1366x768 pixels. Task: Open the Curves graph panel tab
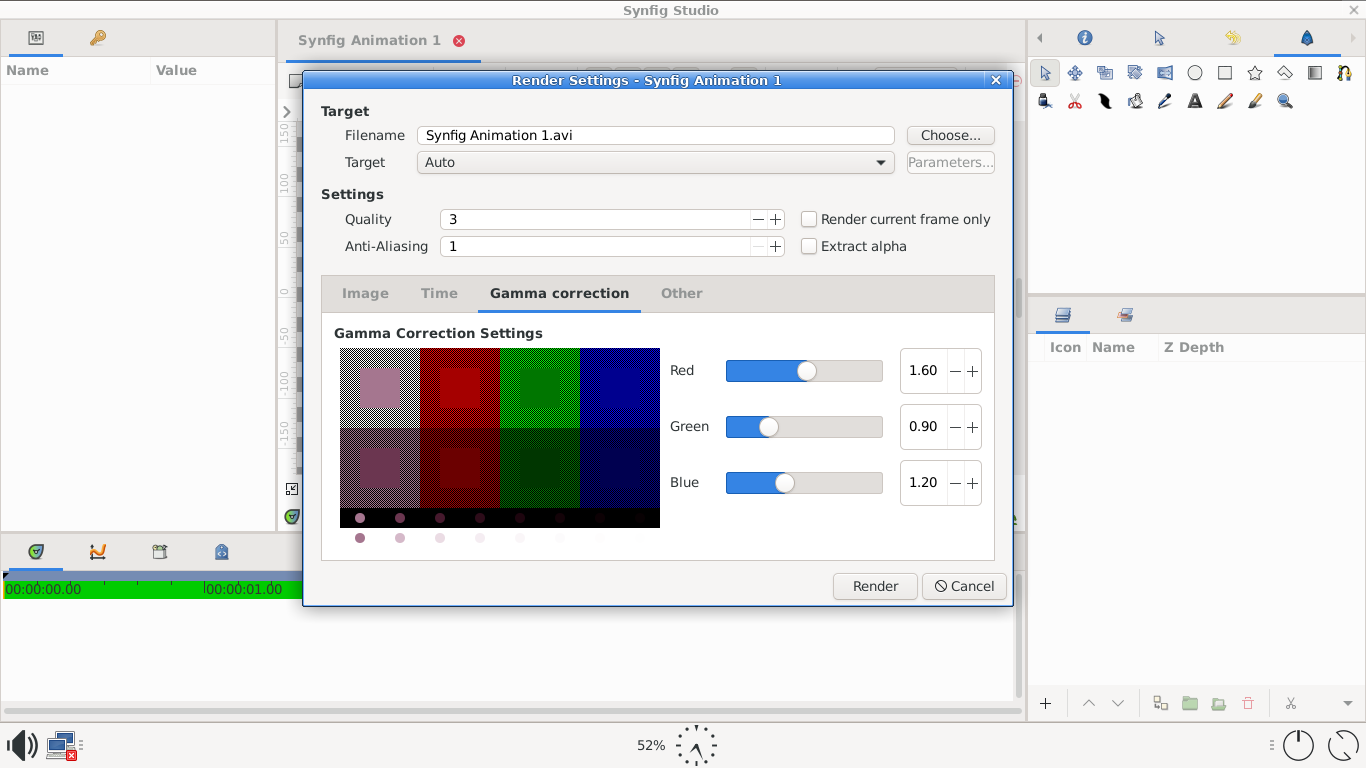click(97, 551)
